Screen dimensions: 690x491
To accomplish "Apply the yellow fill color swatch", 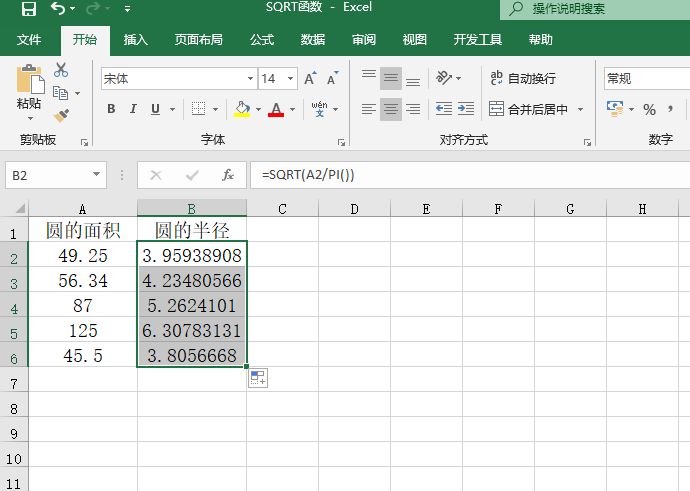I will 241,109.
